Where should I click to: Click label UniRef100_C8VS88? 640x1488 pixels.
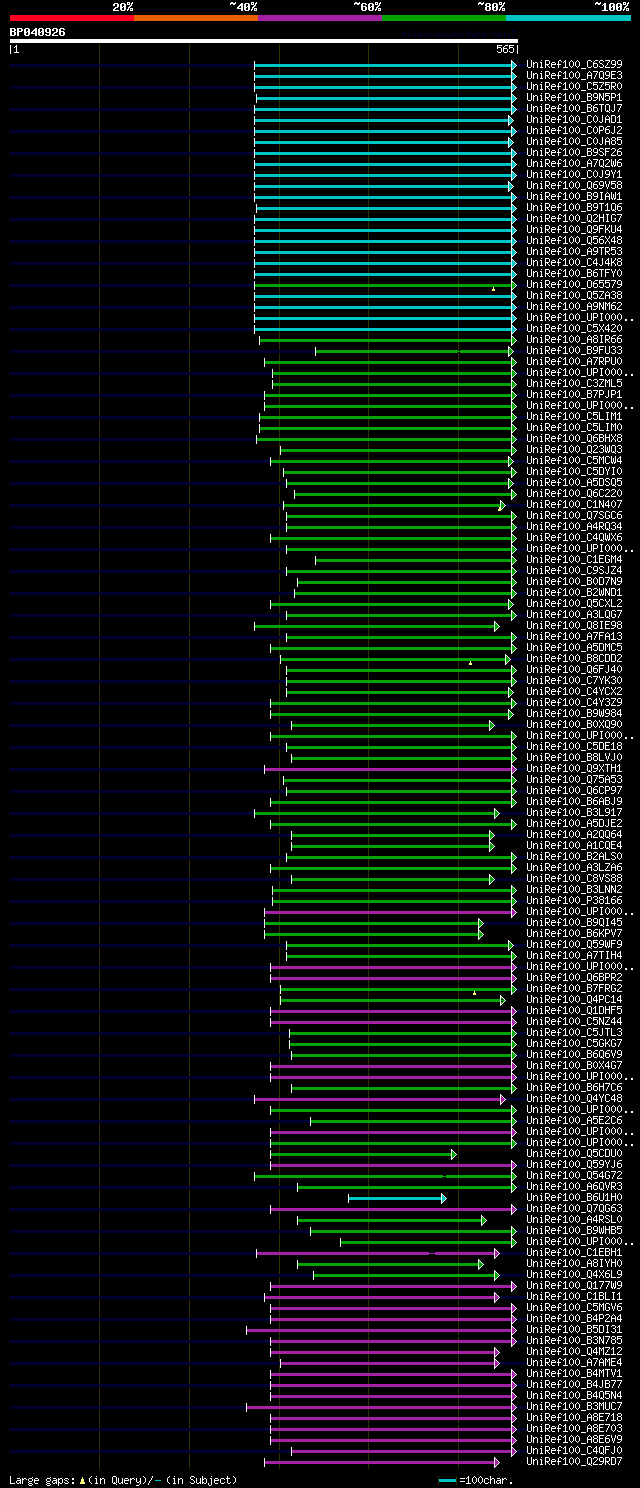[575, 878]
